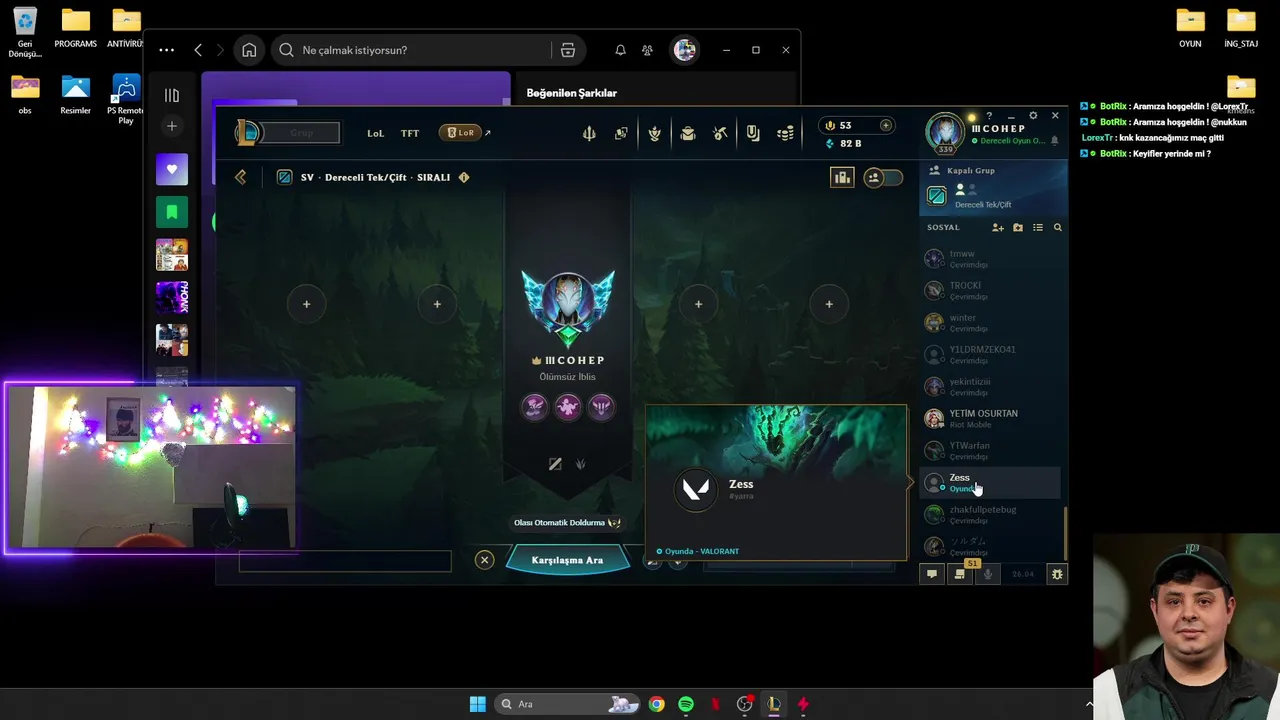
Task: Click the middle purple challenge token
Action: (567, 407)
